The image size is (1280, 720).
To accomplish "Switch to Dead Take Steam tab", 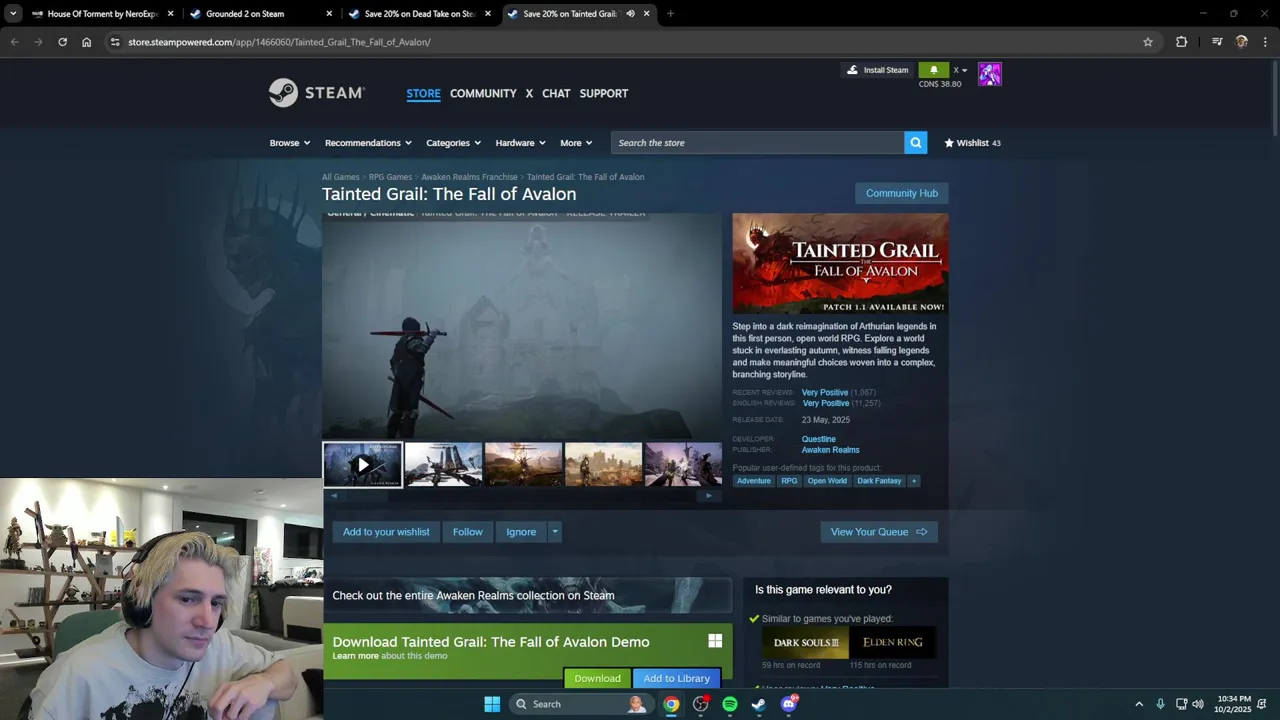I will [x=420, y=14].
